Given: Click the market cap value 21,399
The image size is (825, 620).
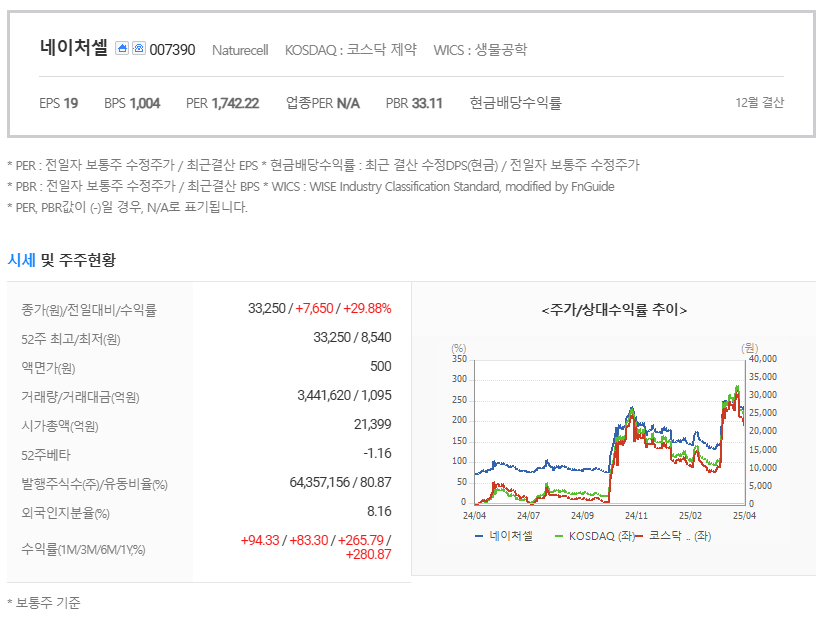Looking at the screenshot, I should 373,424.
